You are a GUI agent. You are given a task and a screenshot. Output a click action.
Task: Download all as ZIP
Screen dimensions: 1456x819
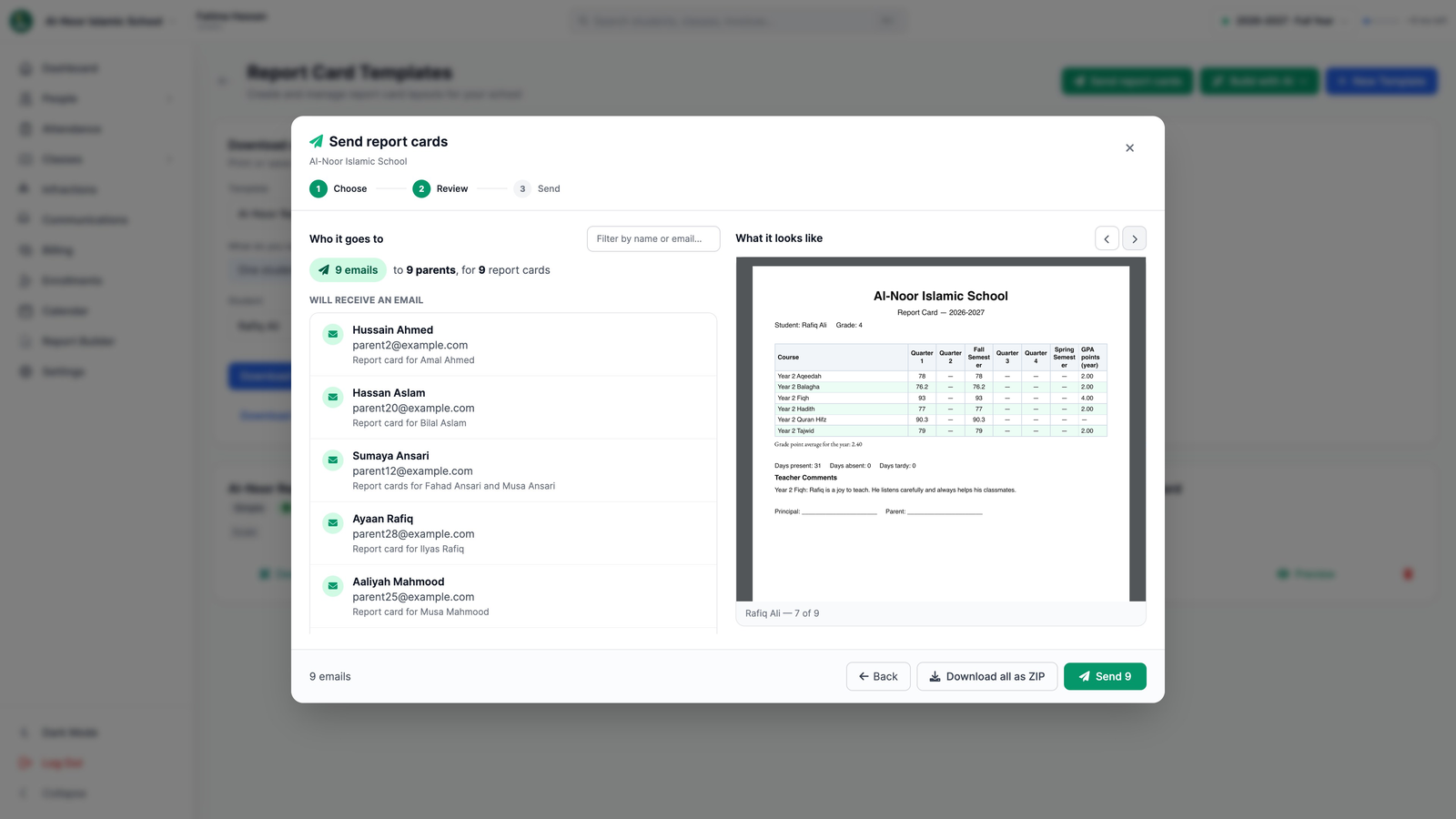(x=987, y=676)
